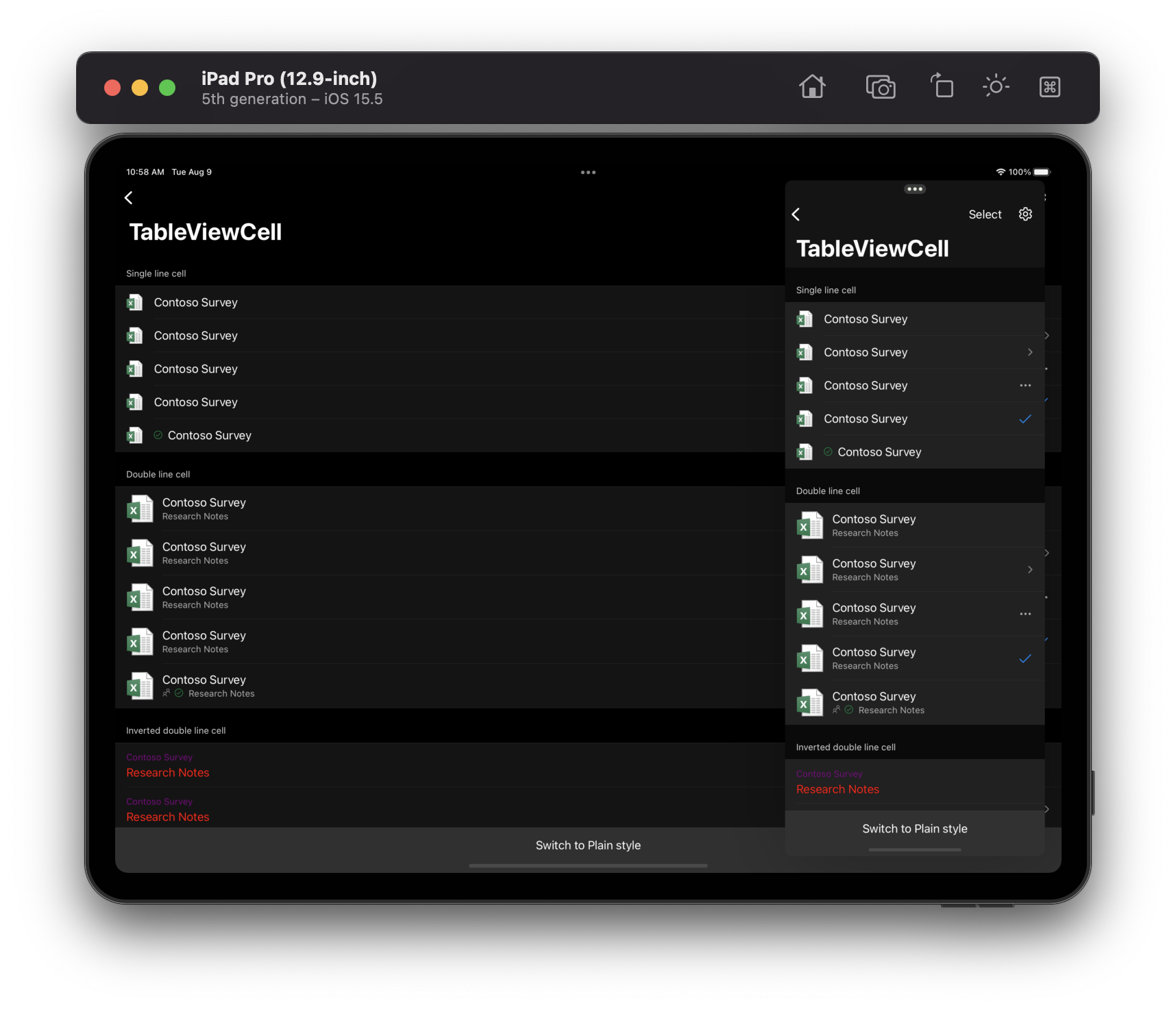Image resolution: width=1176 pixels, height=1014 pixels.
Task: Tap back arrow in main window
Action: (x=129, y=198)
